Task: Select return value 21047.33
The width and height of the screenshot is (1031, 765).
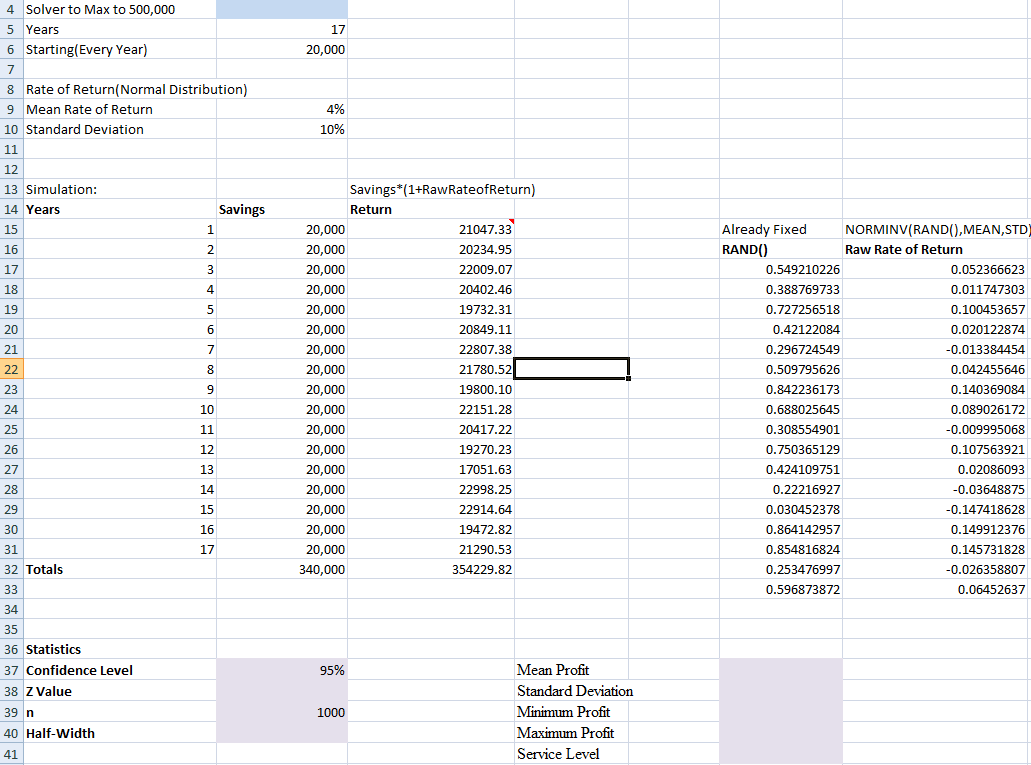Action: pos(431,230)
